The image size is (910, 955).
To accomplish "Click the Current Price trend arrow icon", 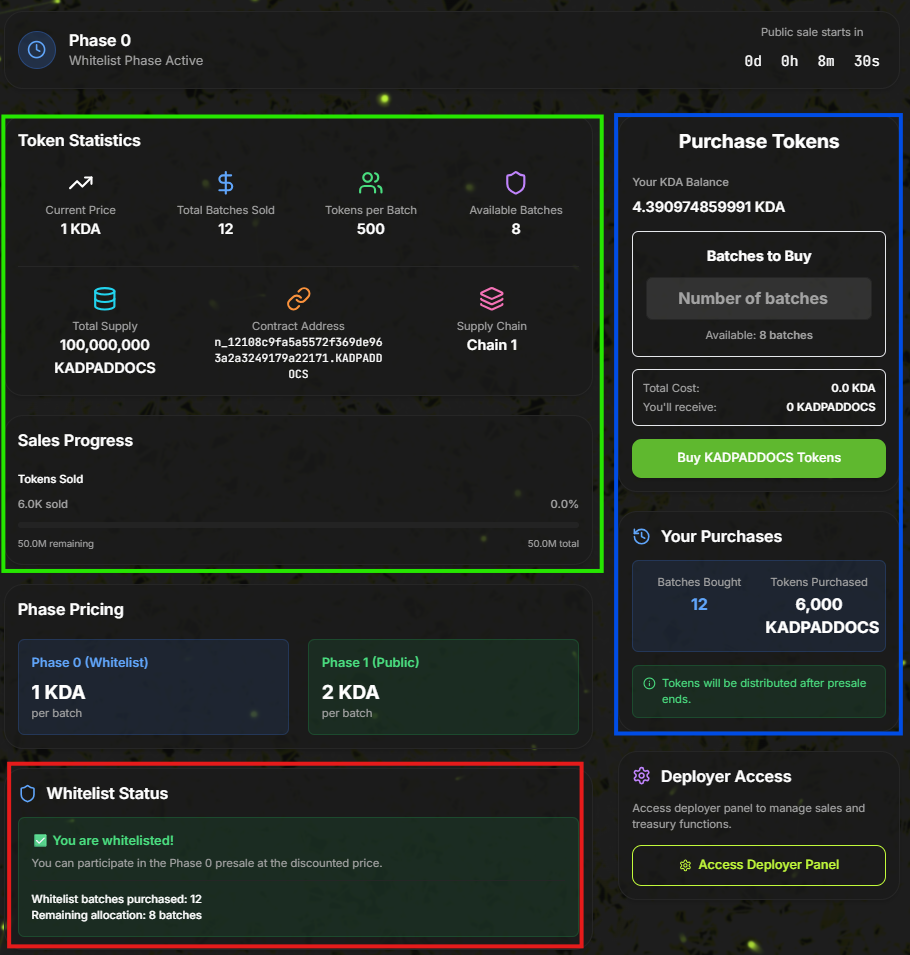I will pyautogui.click(x=80, y=183).
